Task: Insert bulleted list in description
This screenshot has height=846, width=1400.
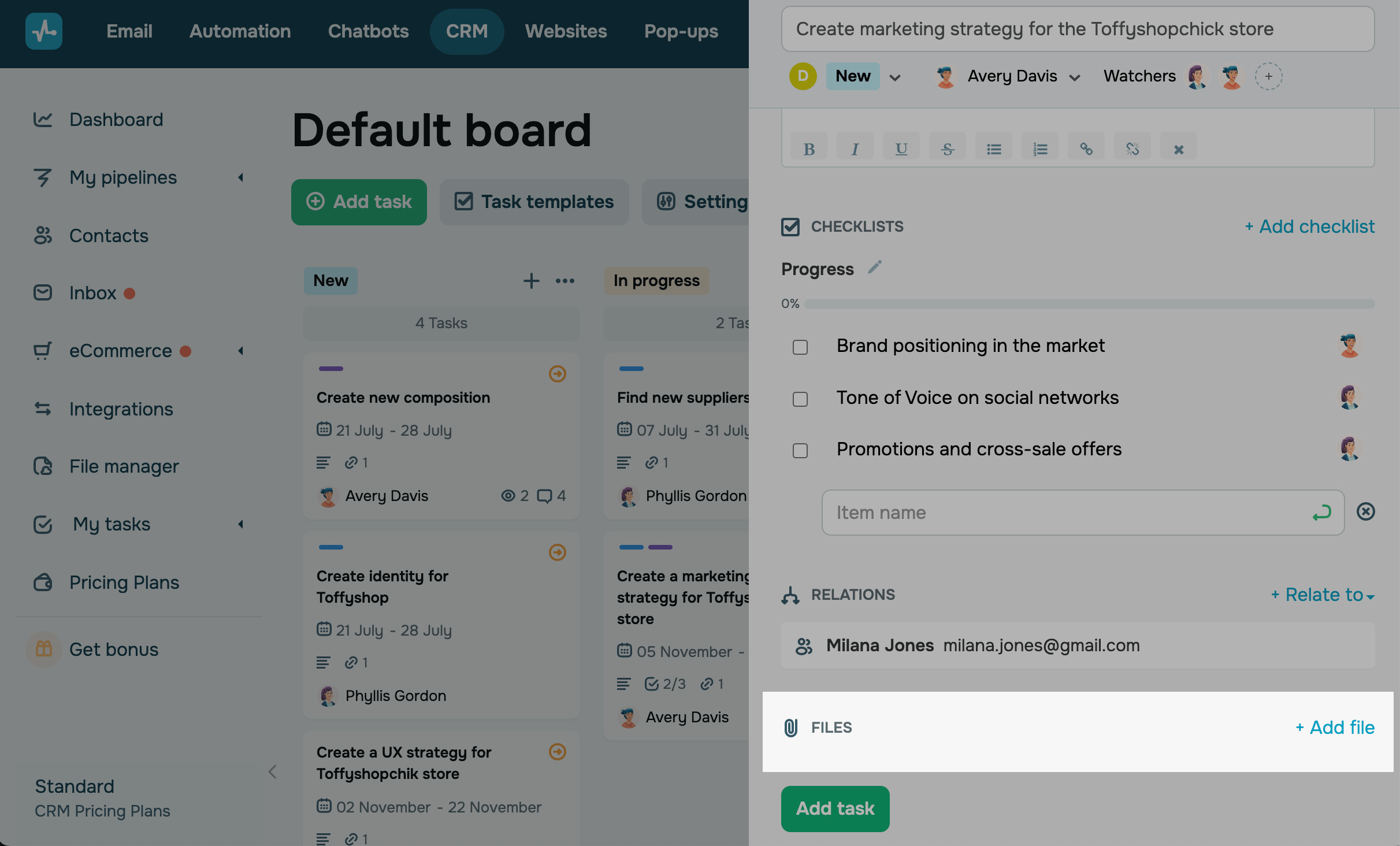Action: click(994, 149)
